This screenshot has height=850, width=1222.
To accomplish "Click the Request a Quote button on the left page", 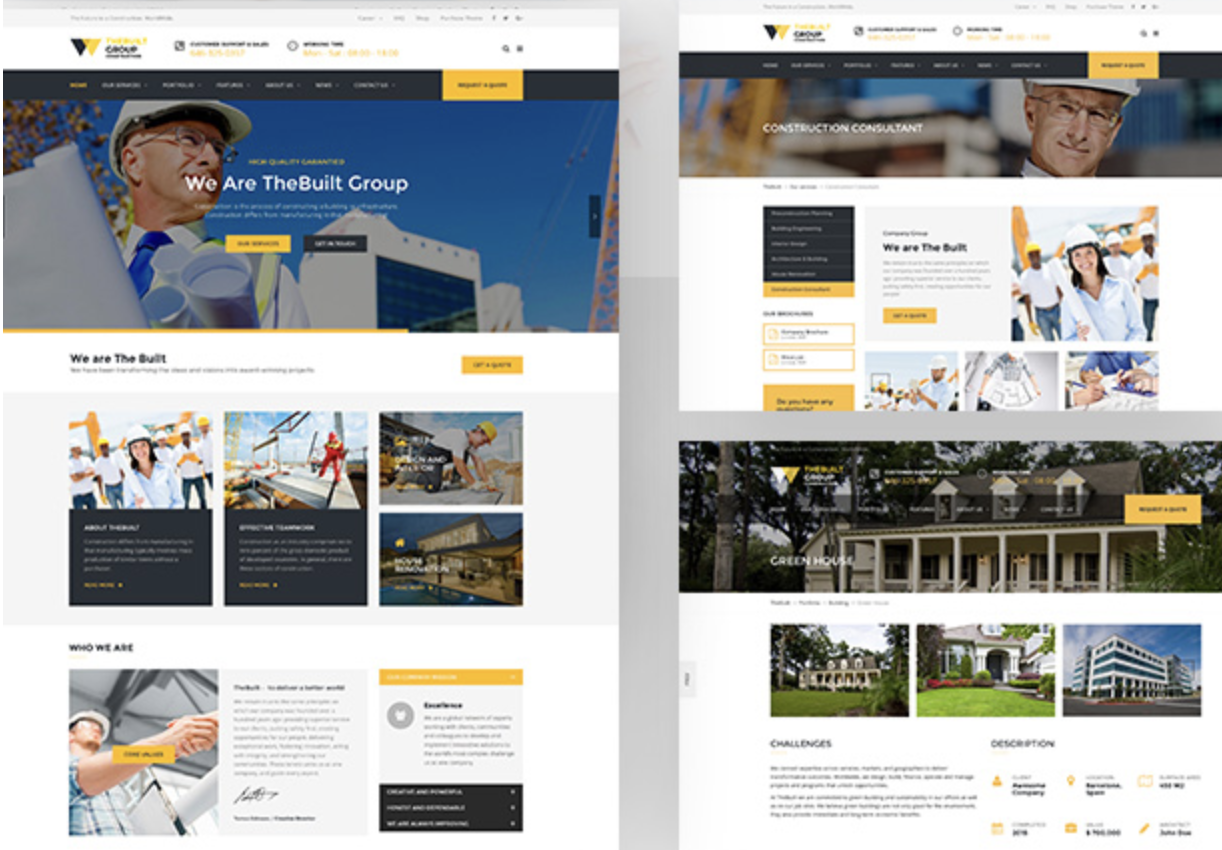I will (x=483, y=85).
